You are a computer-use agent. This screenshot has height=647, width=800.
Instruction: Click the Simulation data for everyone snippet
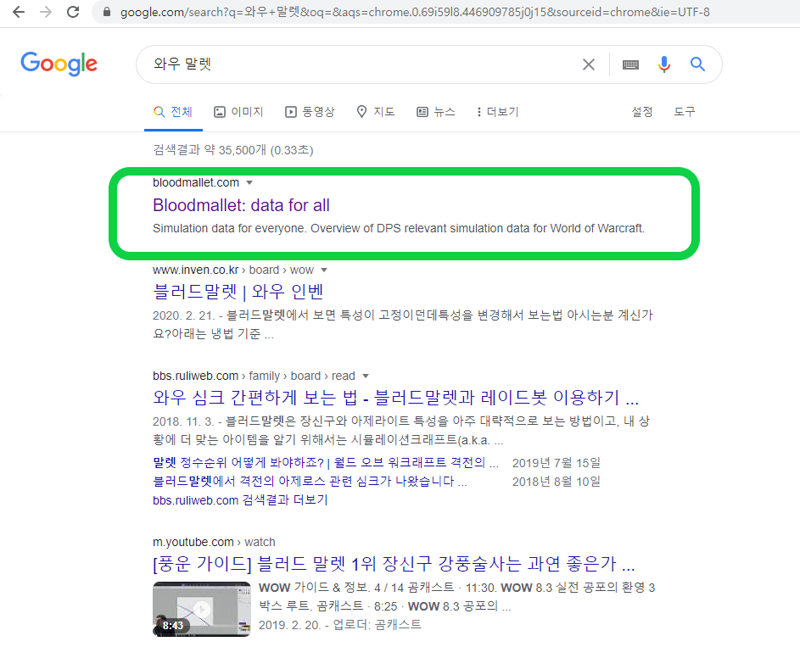(x=398, y=228)
